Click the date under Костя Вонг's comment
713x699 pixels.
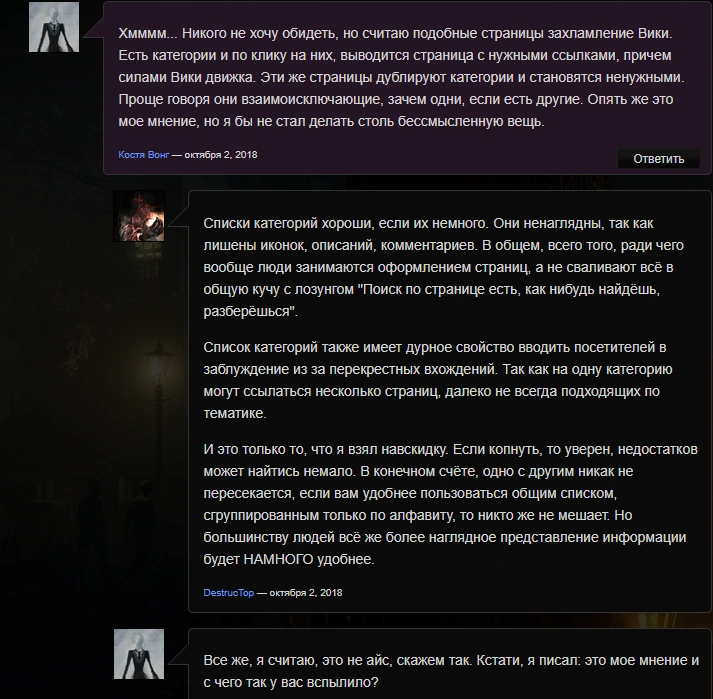(x=221, y=155)
